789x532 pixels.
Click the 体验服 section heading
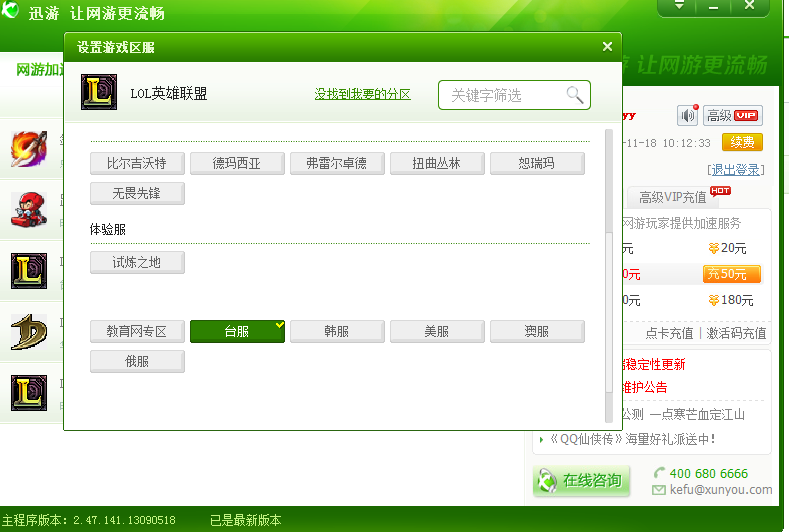coord(108,230)
